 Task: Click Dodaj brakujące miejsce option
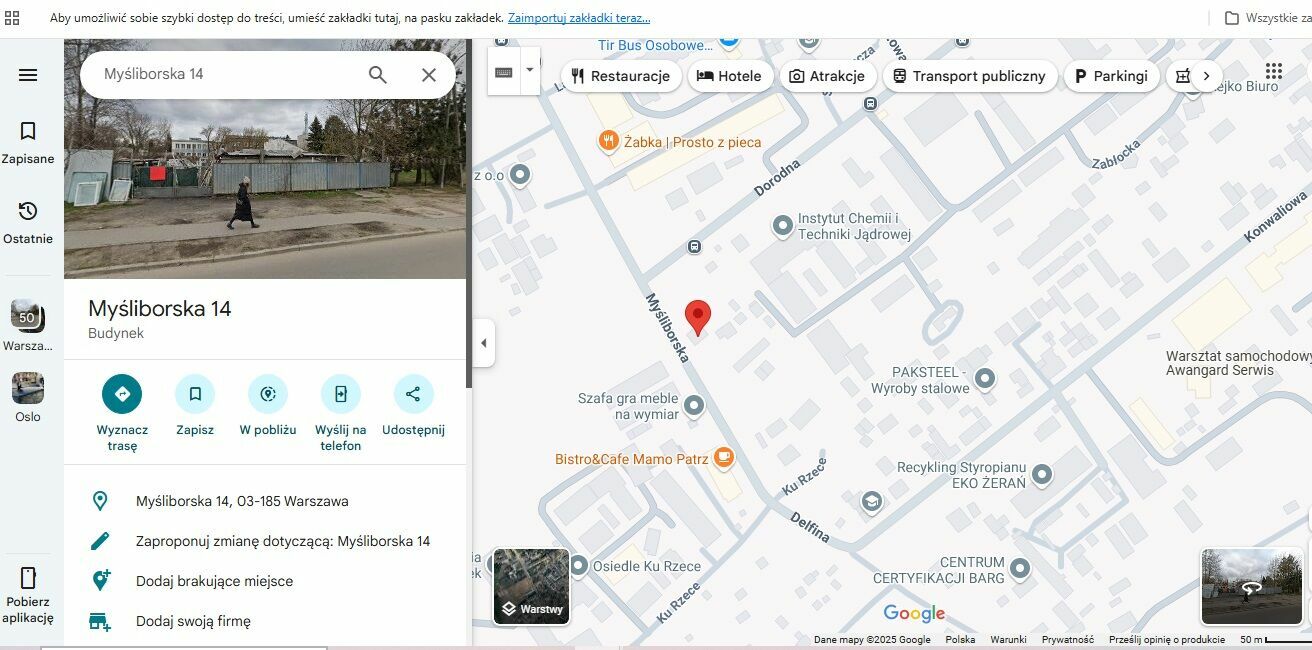point(214,581)
